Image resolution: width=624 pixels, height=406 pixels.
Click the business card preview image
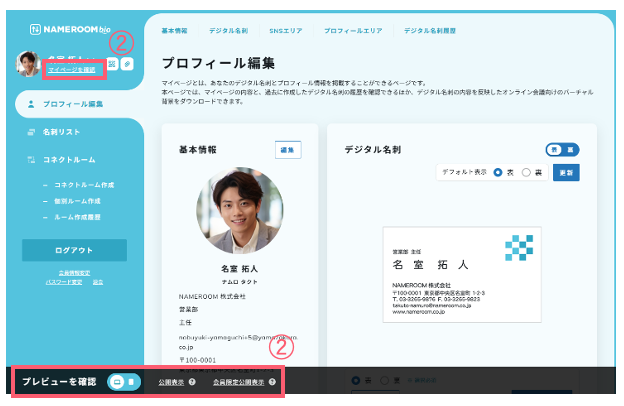pyautogui.click(x=462, y=275)
